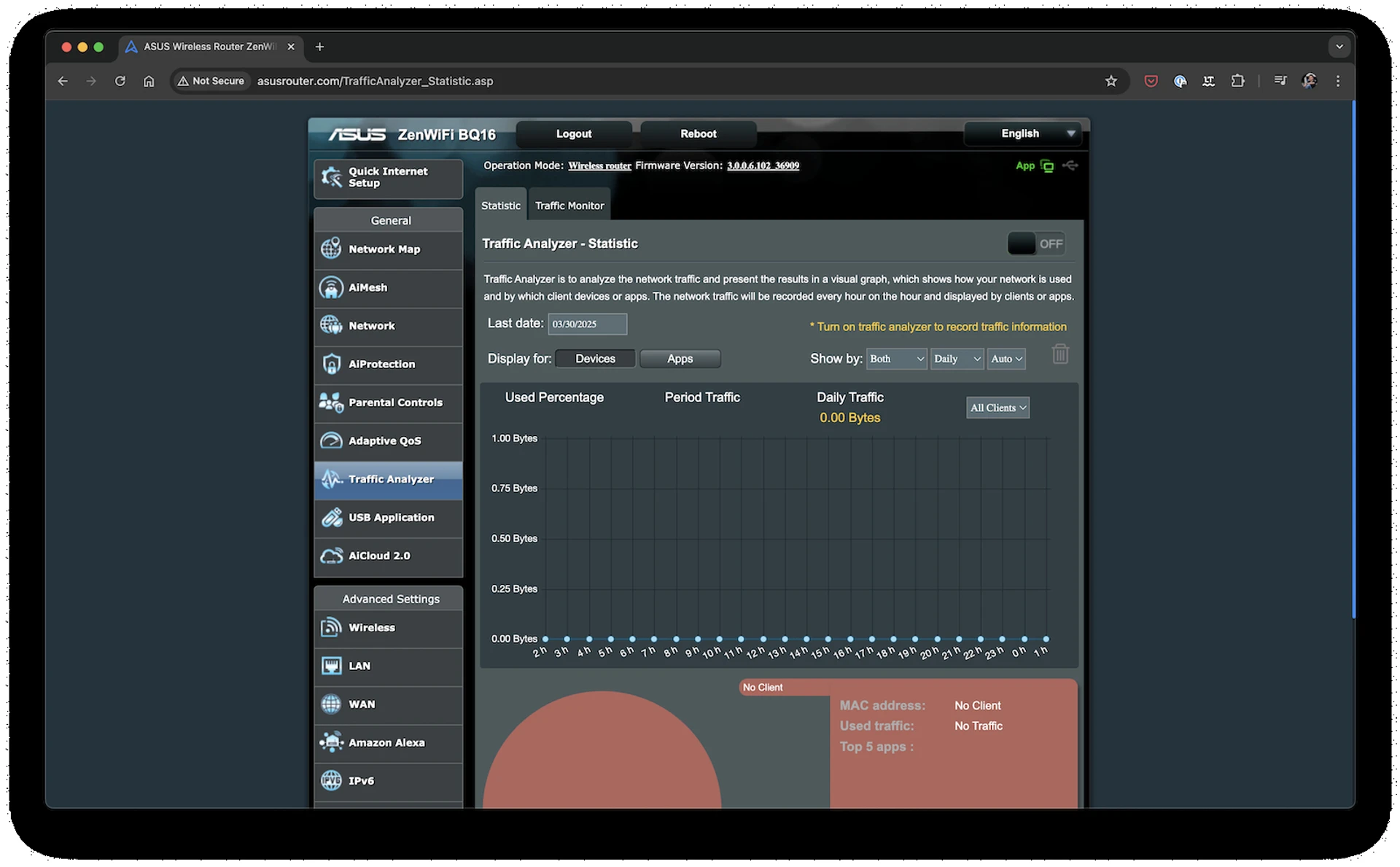Open the 'Both' traffic direction dropdown

(x=896, y=359)
